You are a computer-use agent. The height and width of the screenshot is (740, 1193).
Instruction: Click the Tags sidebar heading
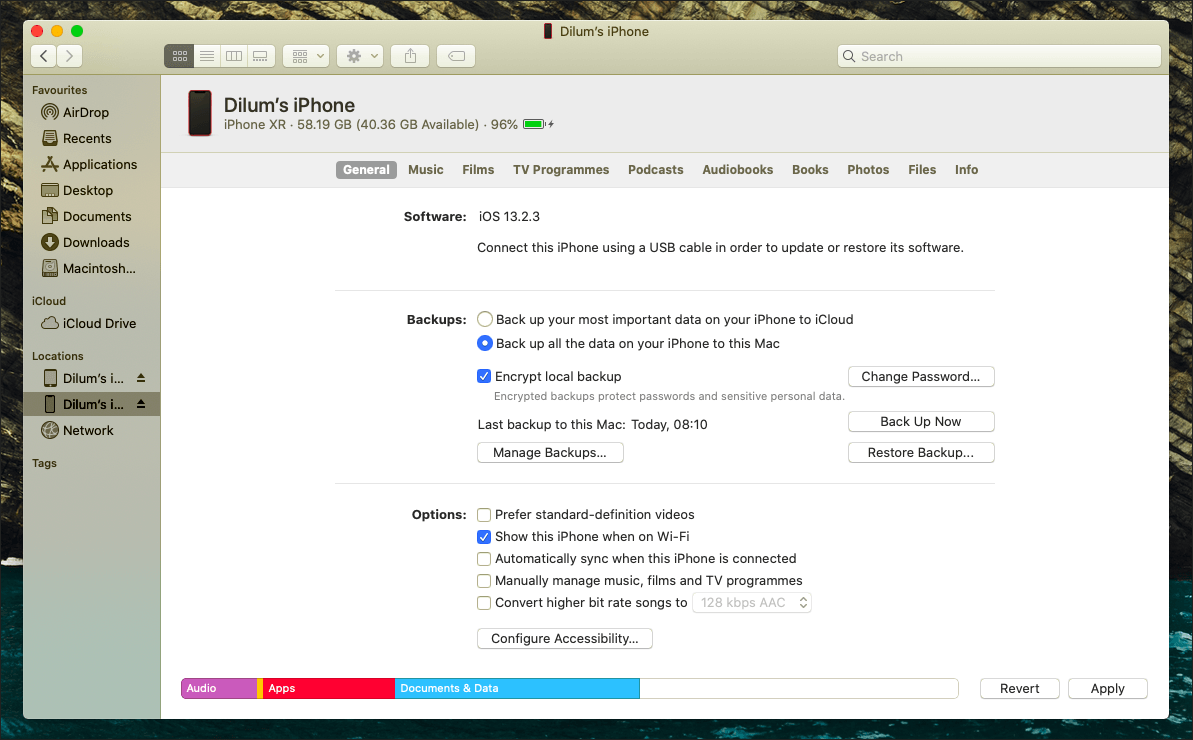pos(44,463)
